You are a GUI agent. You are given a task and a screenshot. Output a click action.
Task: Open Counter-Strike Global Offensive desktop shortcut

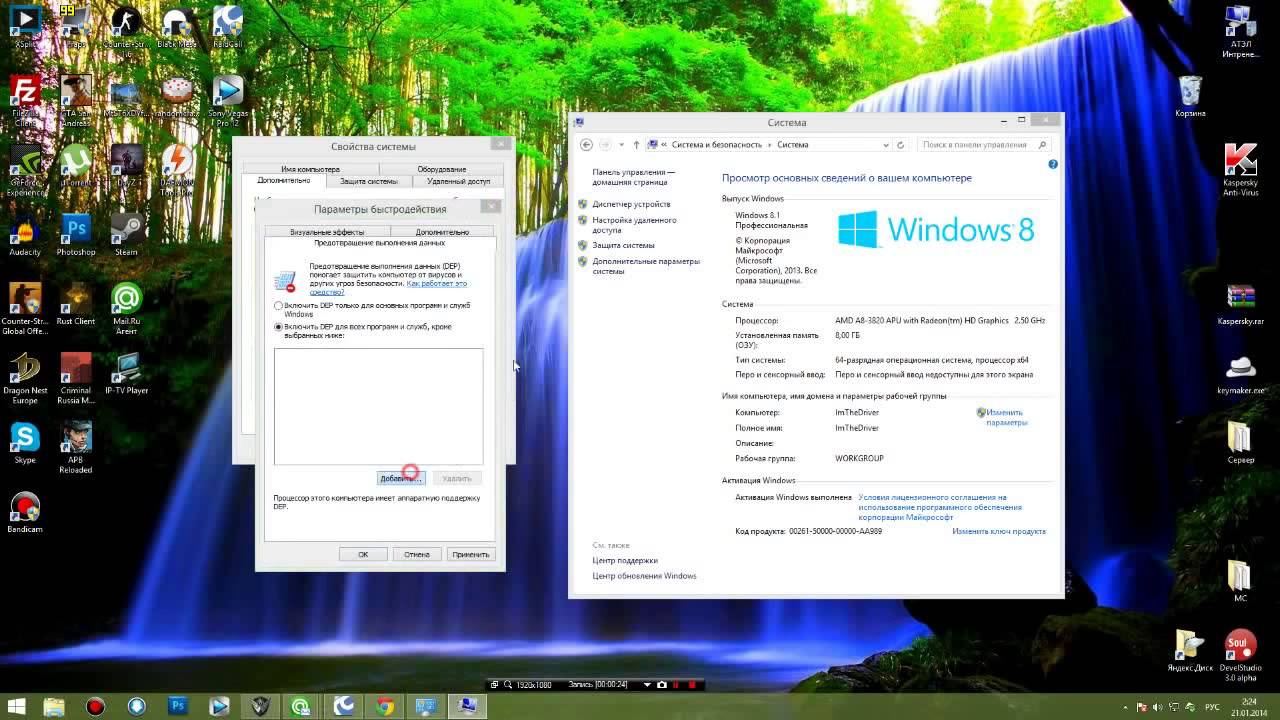click(25, 308)
